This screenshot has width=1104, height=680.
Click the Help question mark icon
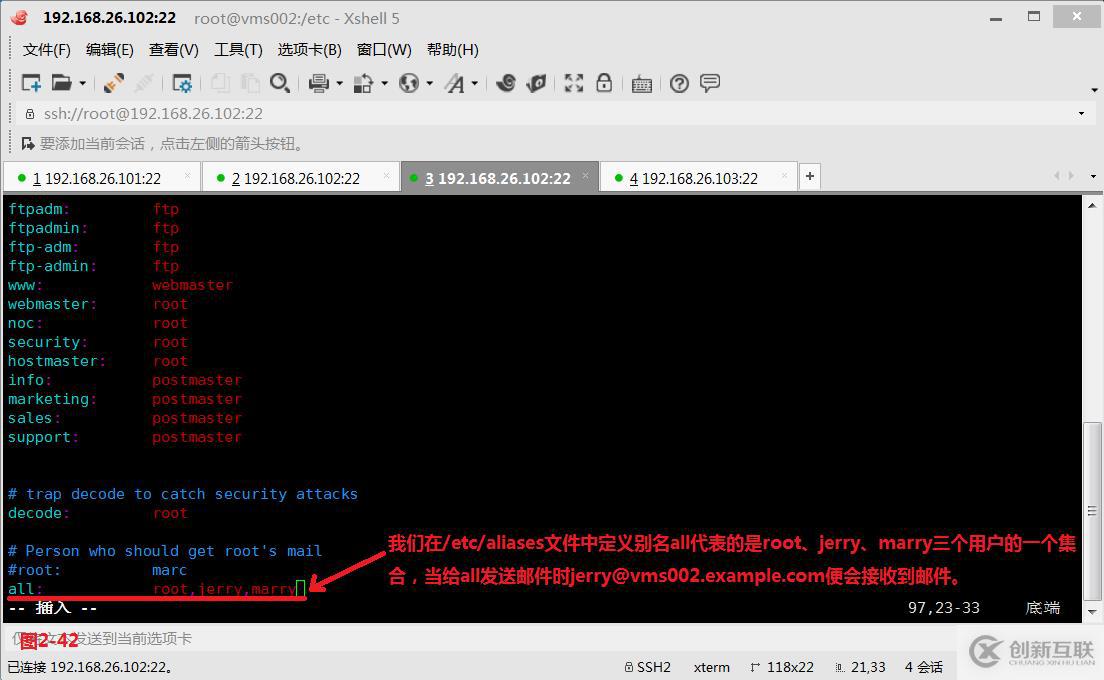point(679,84)
